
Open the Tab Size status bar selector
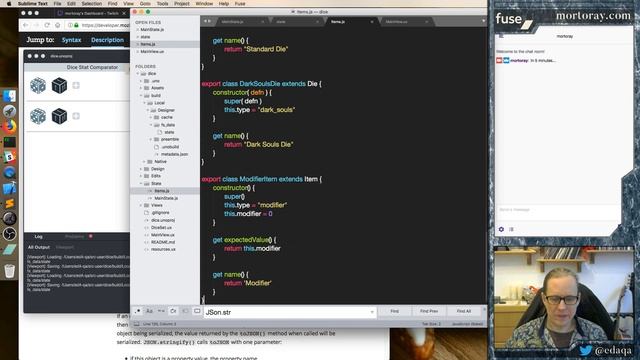click(431, 324)
